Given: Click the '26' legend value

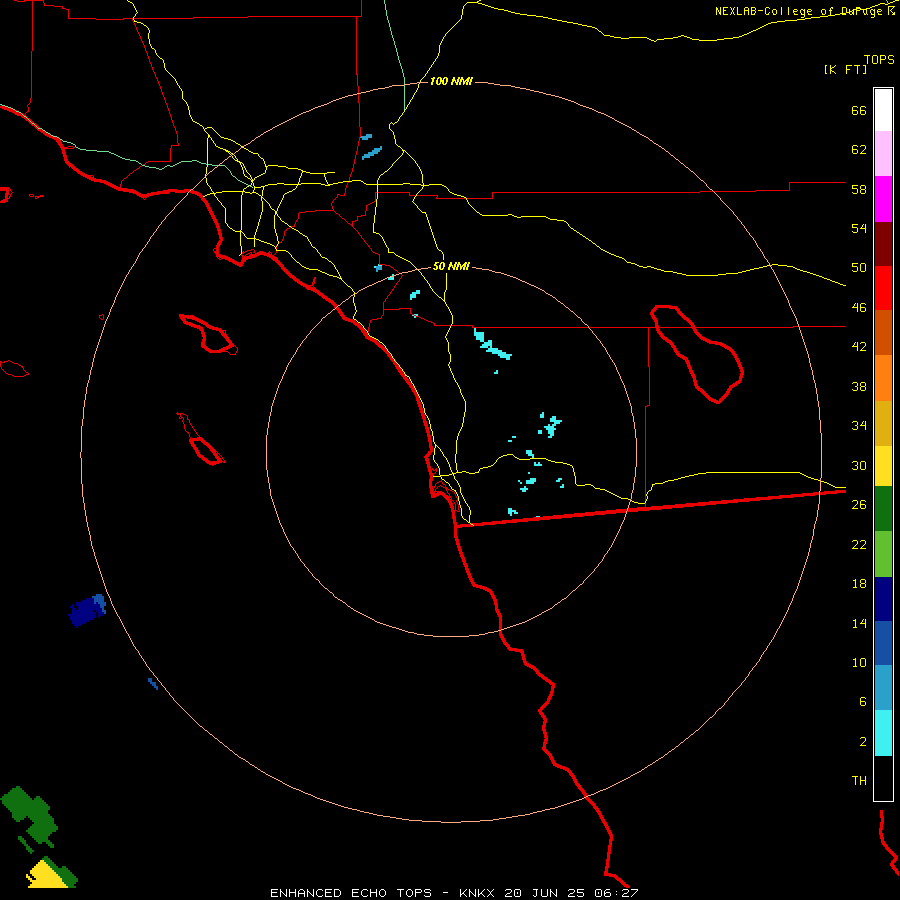Looking at the screenshot, I should click(x=859, y=505).
